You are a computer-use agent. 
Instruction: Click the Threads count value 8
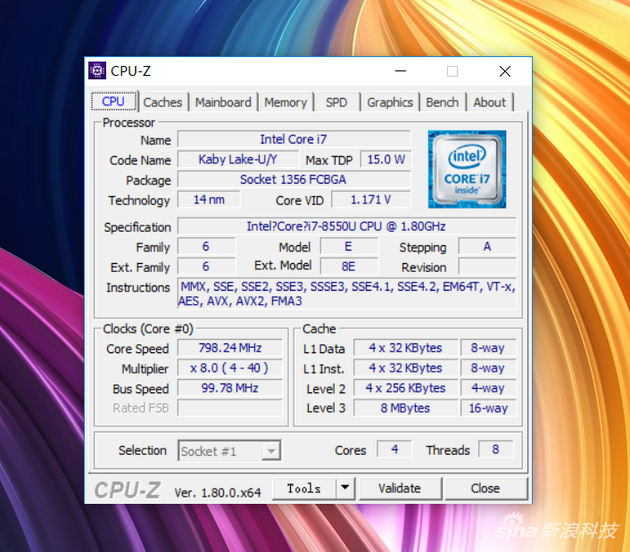coord(495,449)
